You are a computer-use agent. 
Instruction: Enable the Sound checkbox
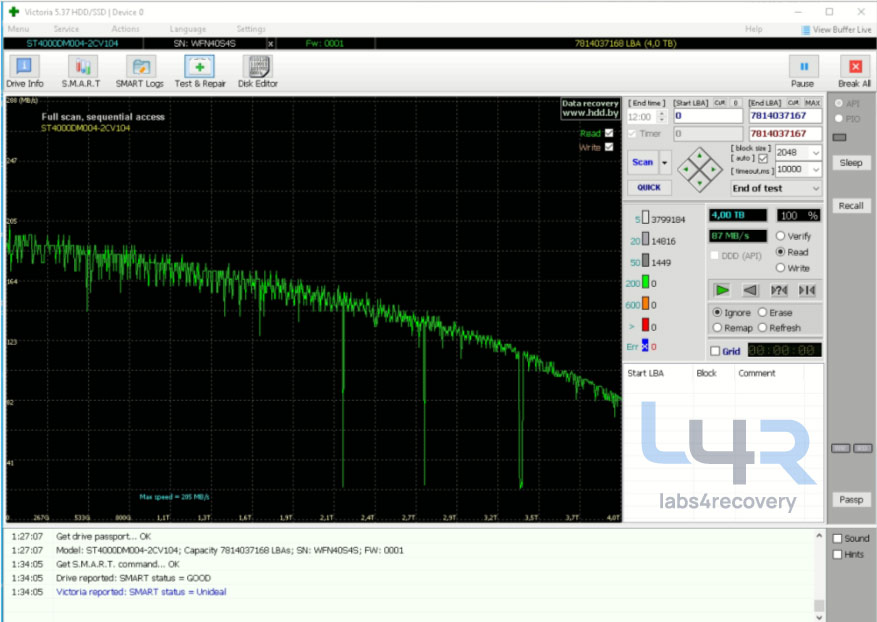(837, 539)
